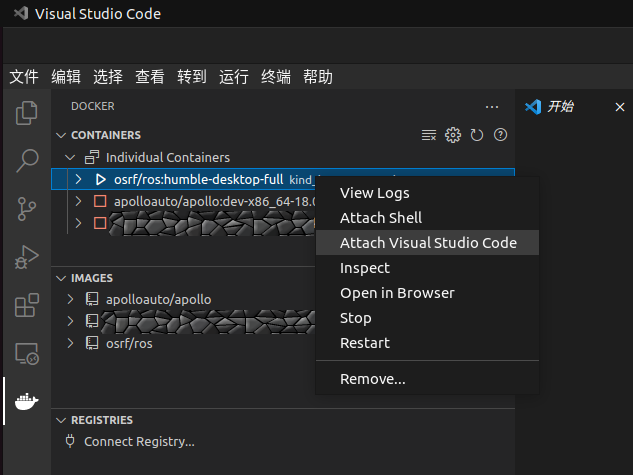Select the Docker whale icon in activity bar

point(27,401)
